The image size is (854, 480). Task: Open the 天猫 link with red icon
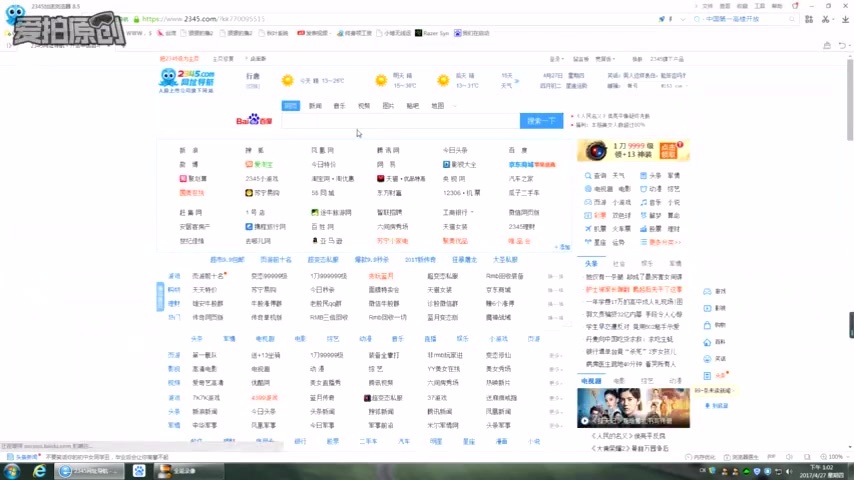click(401, 179)
